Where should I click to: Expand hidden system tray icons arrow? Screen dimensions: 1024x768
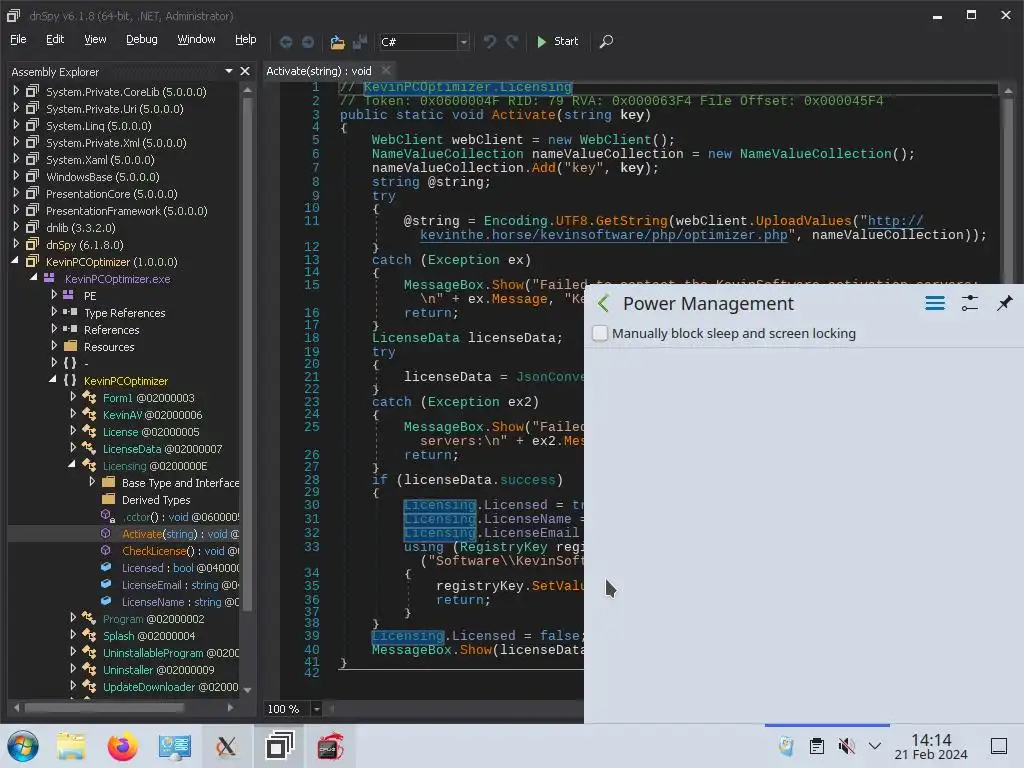pyautogui.click(x=875, y=746)
